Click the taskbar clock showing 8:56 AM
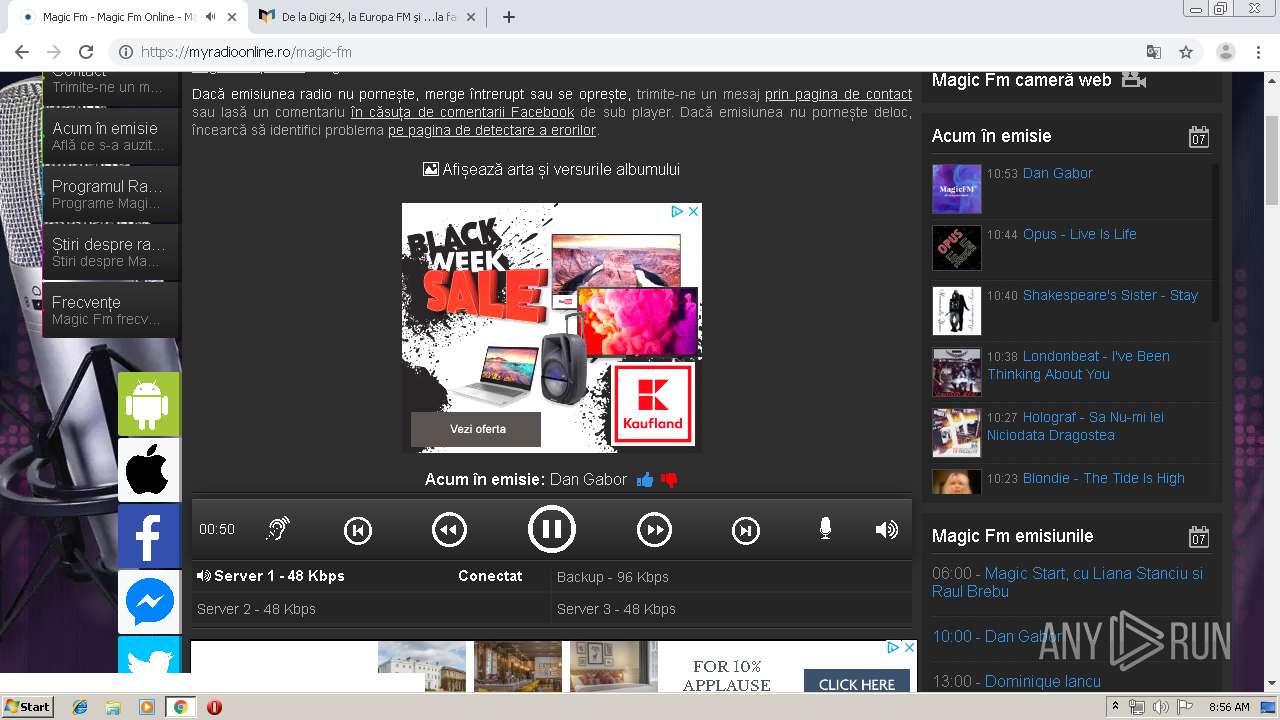Viewport: 1280px width, 720px height. click(1229, 707)
